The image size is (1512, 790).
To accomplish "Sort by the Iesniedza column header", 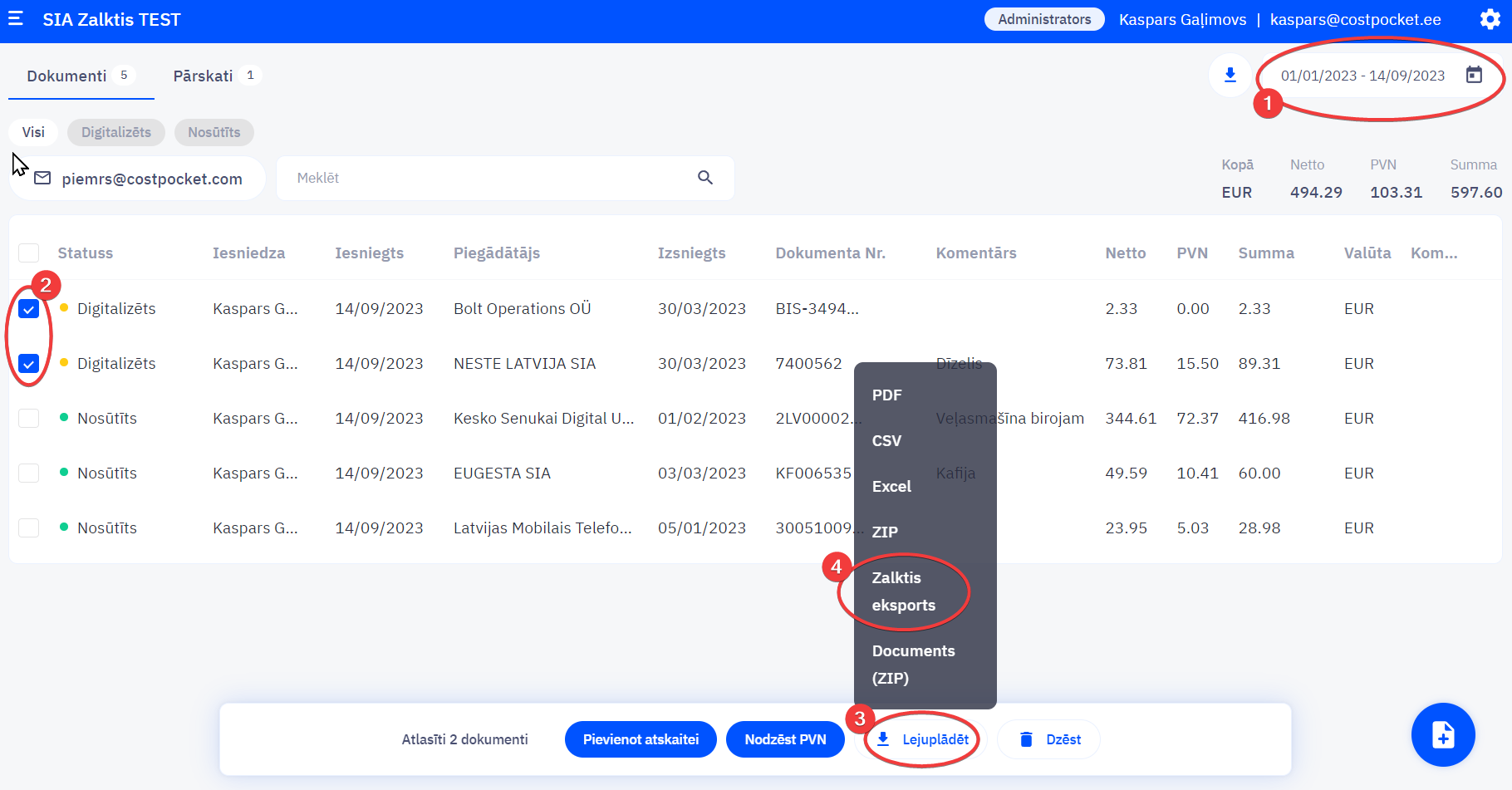I will coord(248,253).
